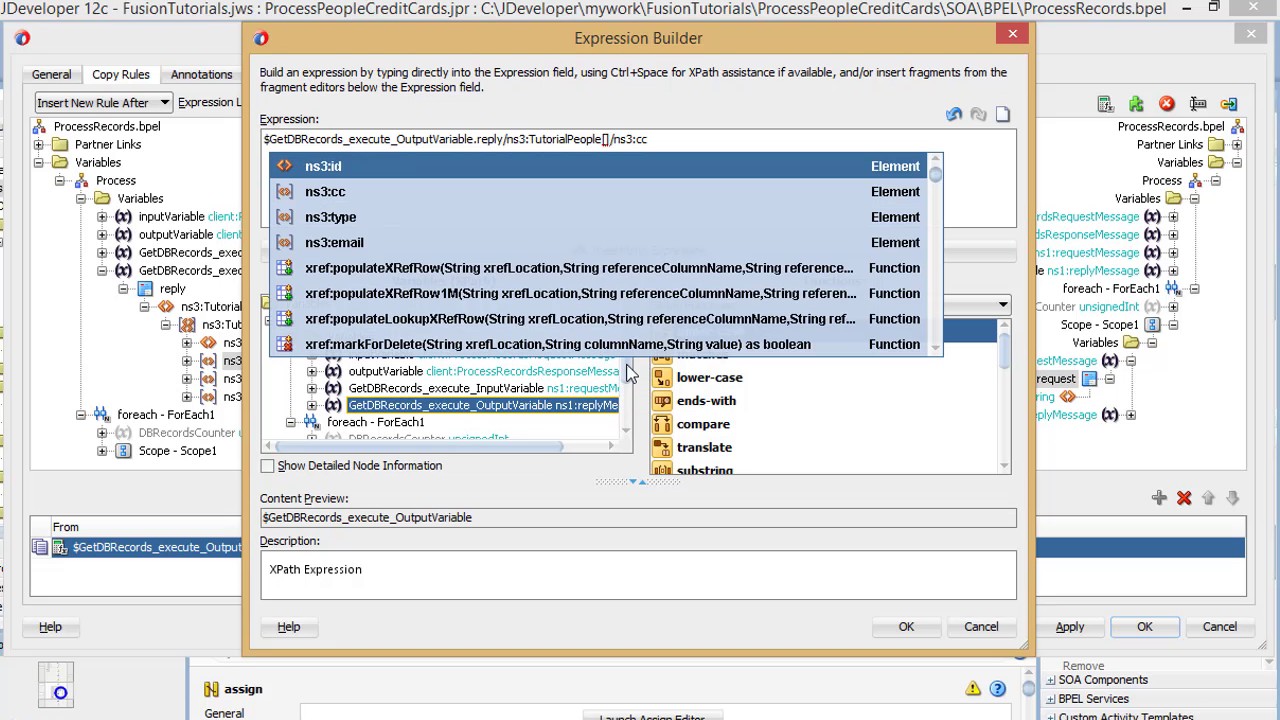Switch to the Copy Rules tab
Screen dimensions: 1280x720
point(121,74)
